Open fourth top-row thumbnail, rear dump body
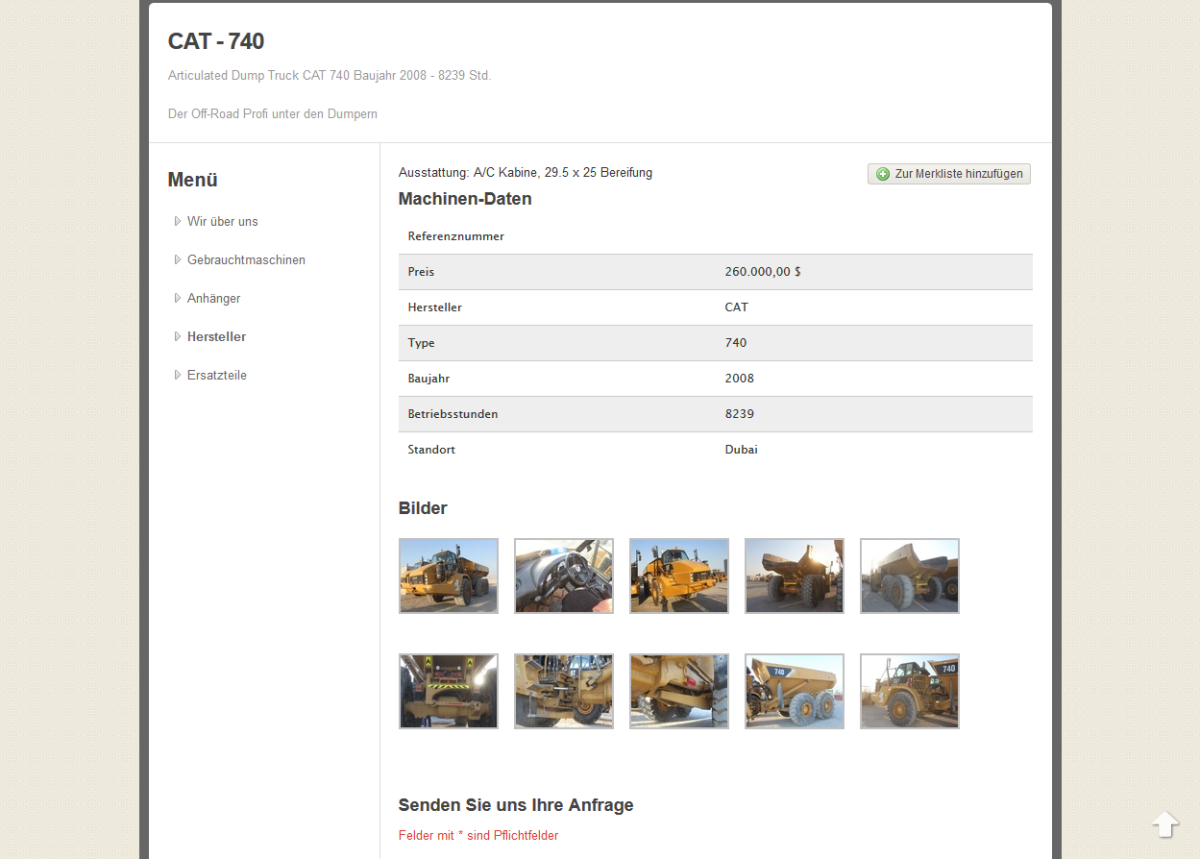 pyautogui.click(x=794, y=576)
